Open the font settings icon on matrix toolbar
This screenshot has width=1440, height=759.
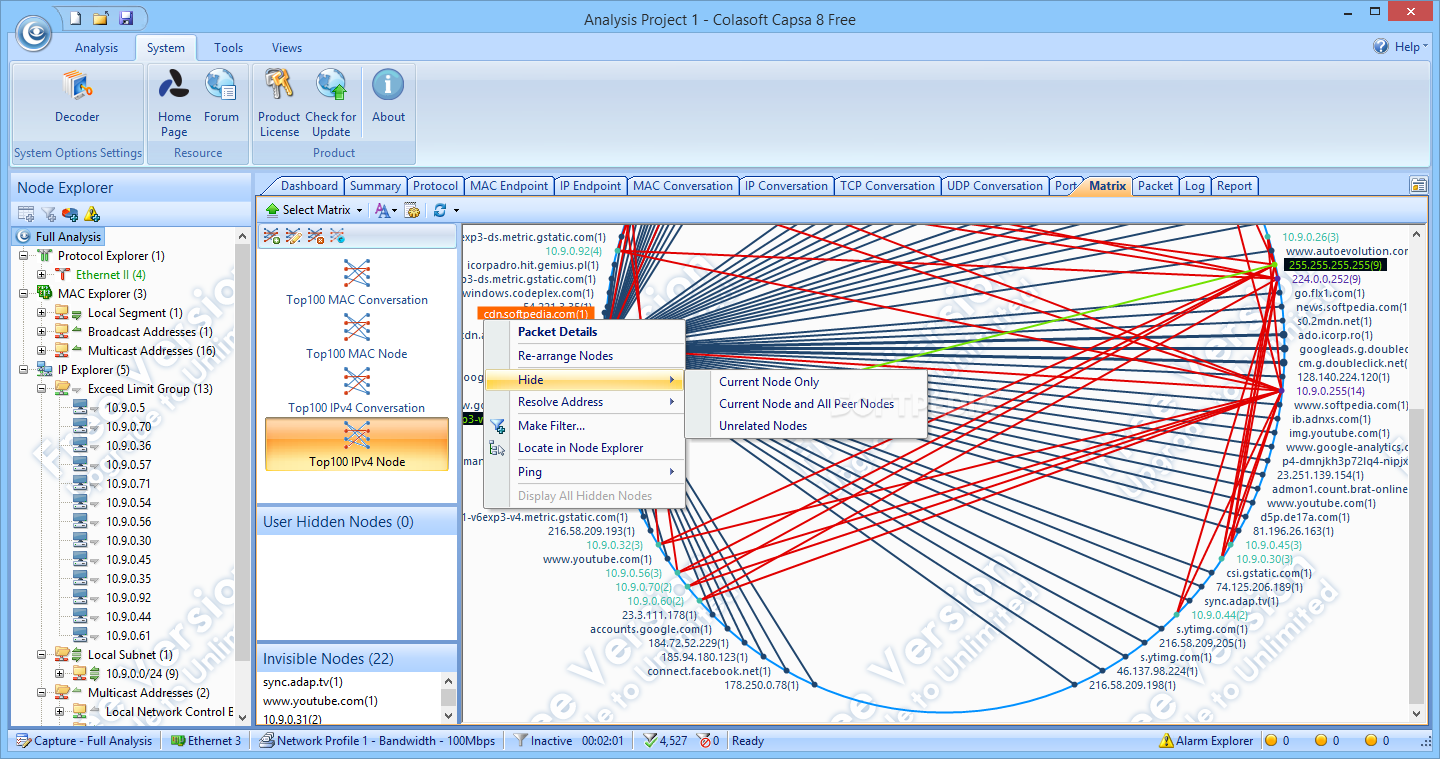(384, 210)
